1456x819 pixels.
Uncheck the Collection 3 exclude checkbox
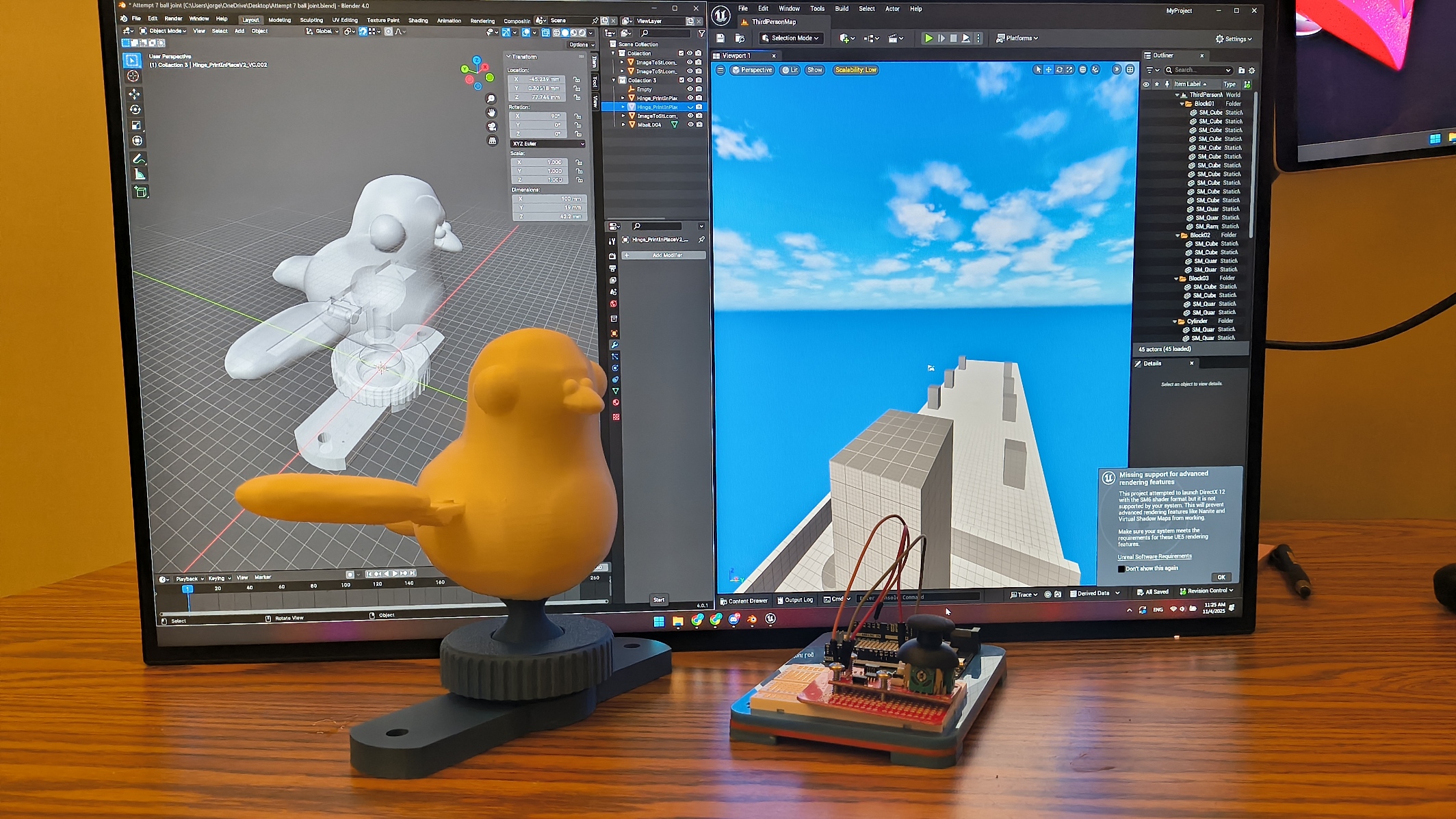(x=681, y=80)
